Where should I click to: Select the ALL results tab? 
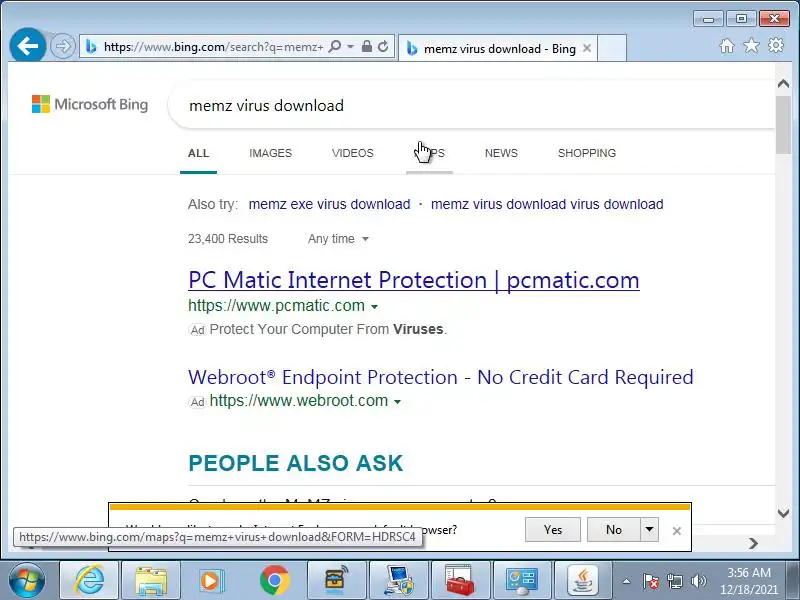198,153
